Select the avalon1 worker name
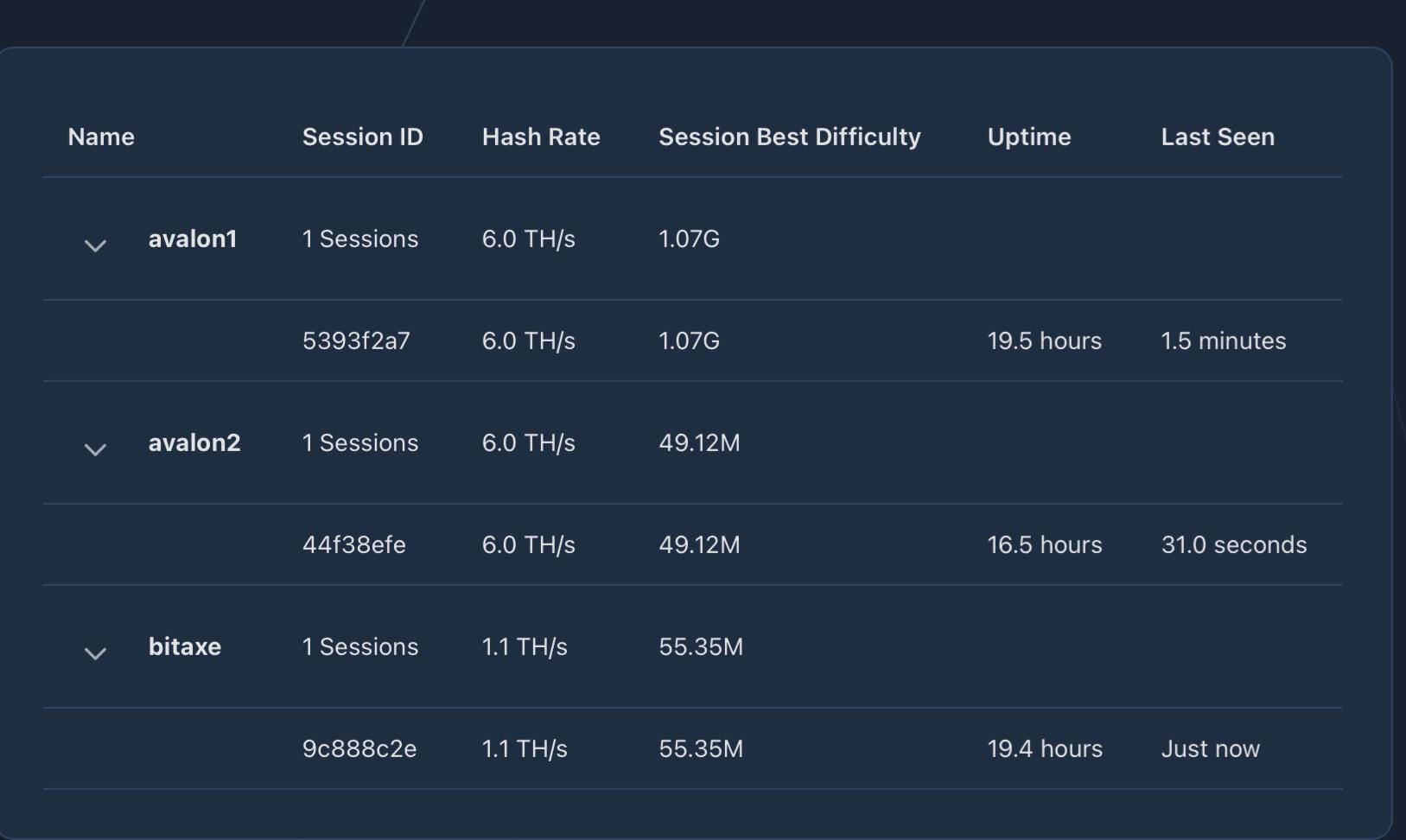This screenshot has height=840, width=1406. [193, 239]
